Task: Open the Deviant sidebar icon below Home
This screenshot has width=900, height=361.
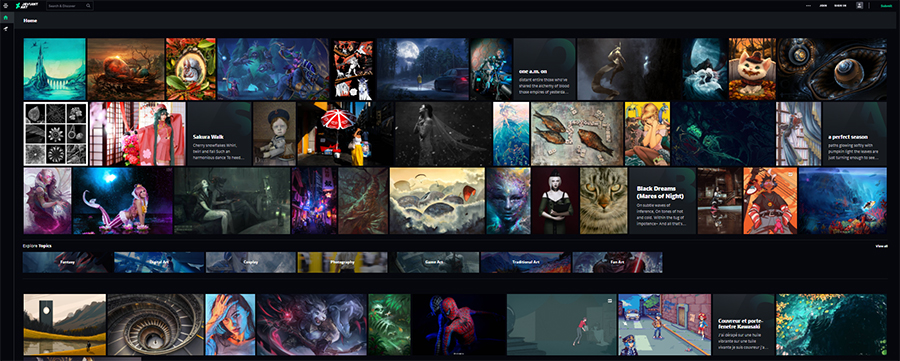Action: pyautogui.click(x=6, y=29)
